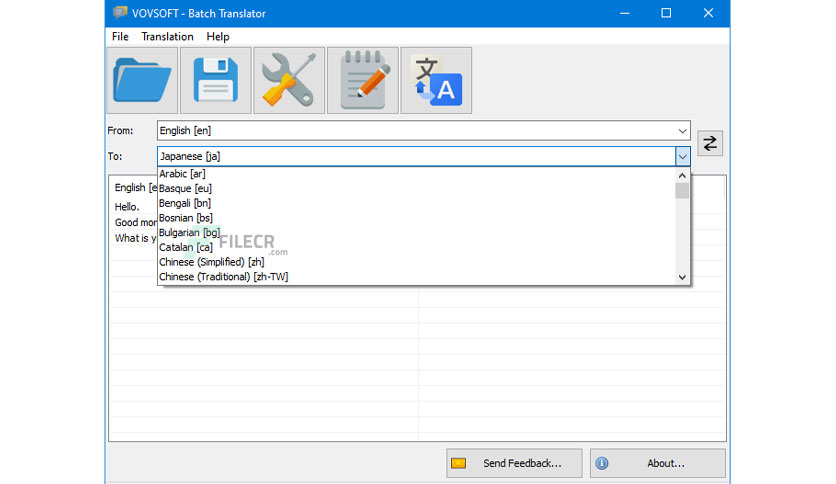Image resolution: width=836 pixels, height=484 pixels.
Task: Swap From and To languages
Action: click(x=710, y=143)
